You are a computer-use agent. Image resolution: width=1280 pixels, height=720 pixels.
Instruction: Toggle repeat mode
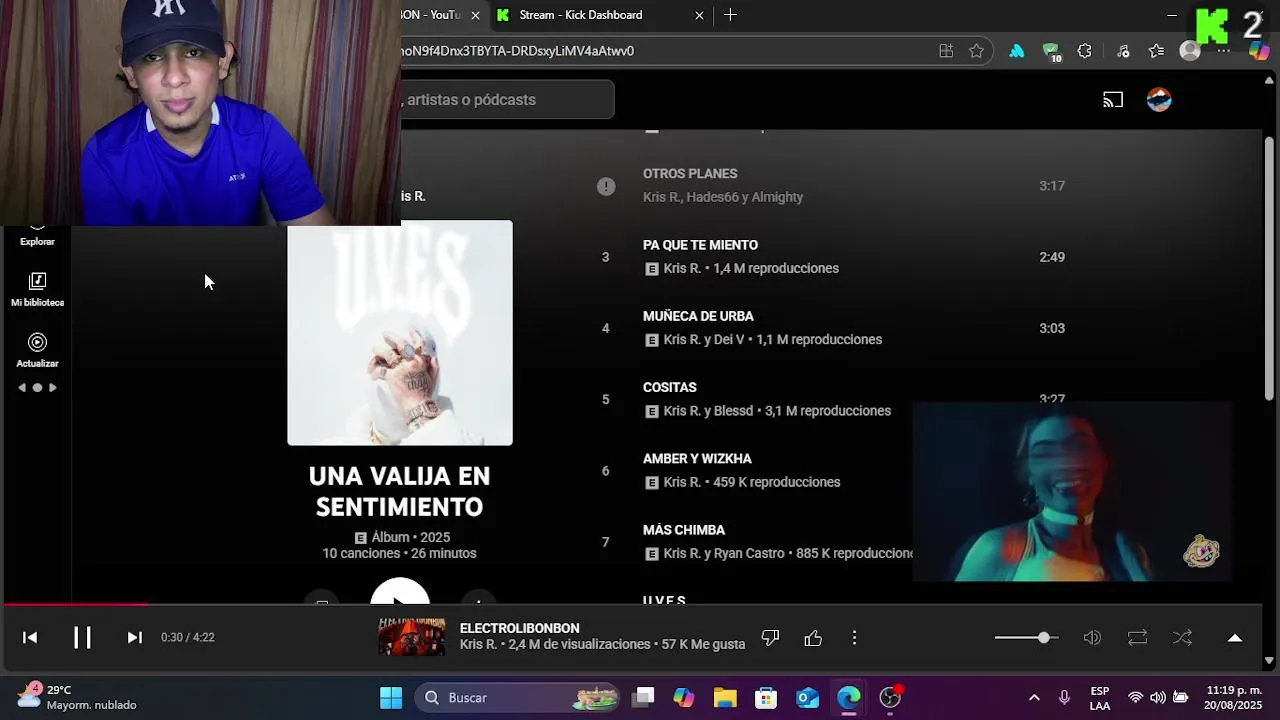[1137, 637]
